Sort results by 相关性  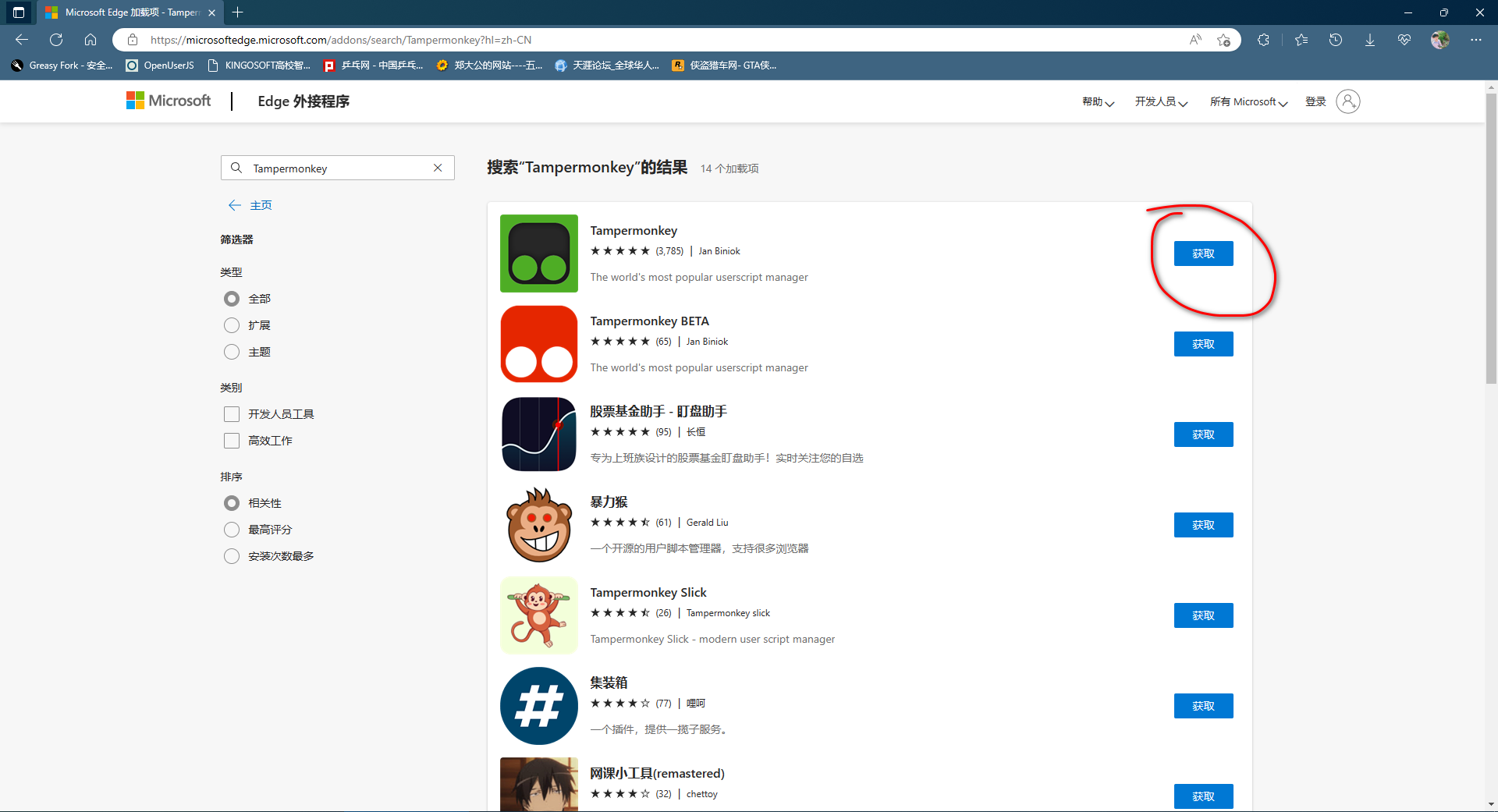232,503
